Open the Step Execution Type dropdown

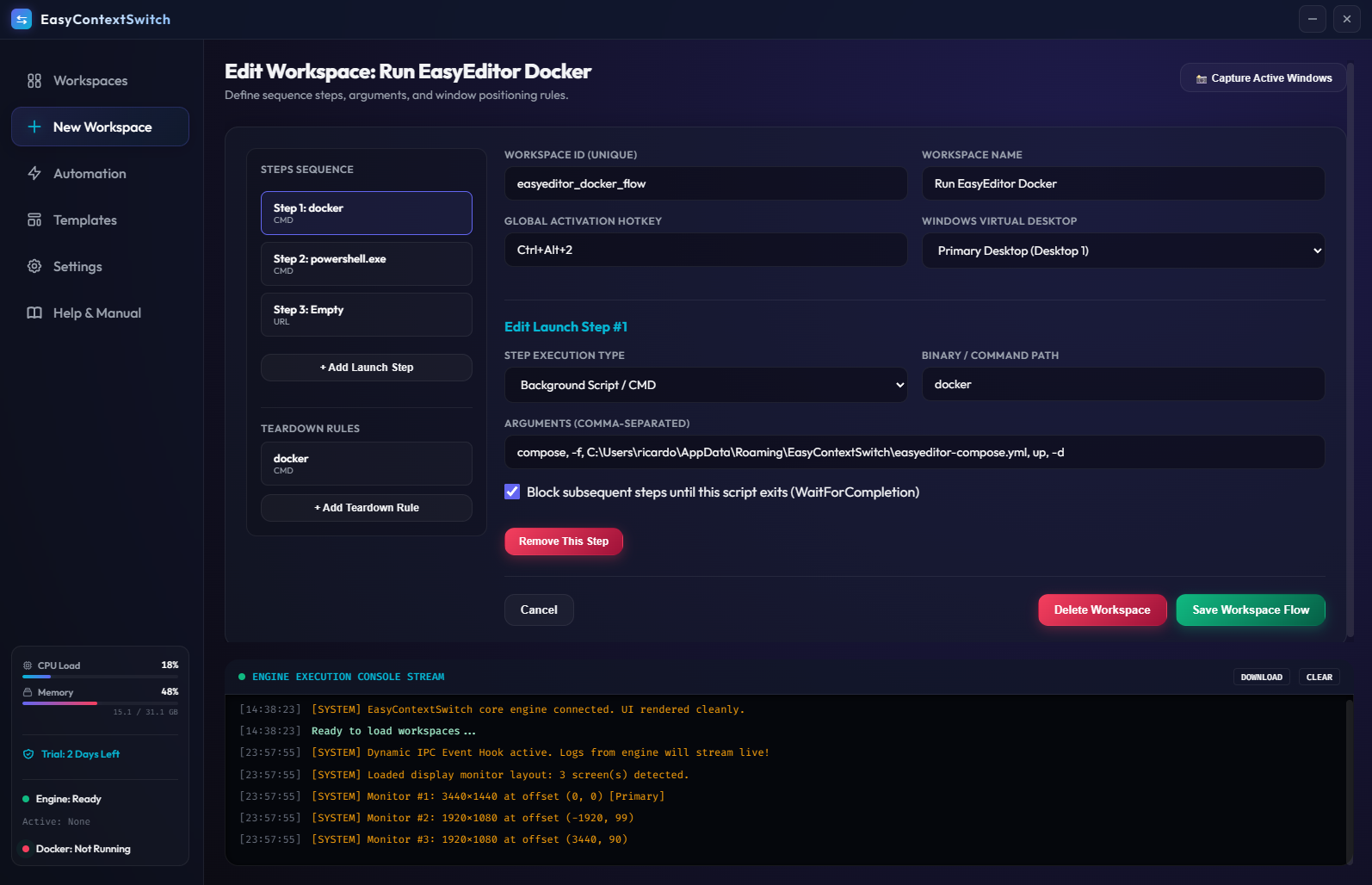coord(706,385)
